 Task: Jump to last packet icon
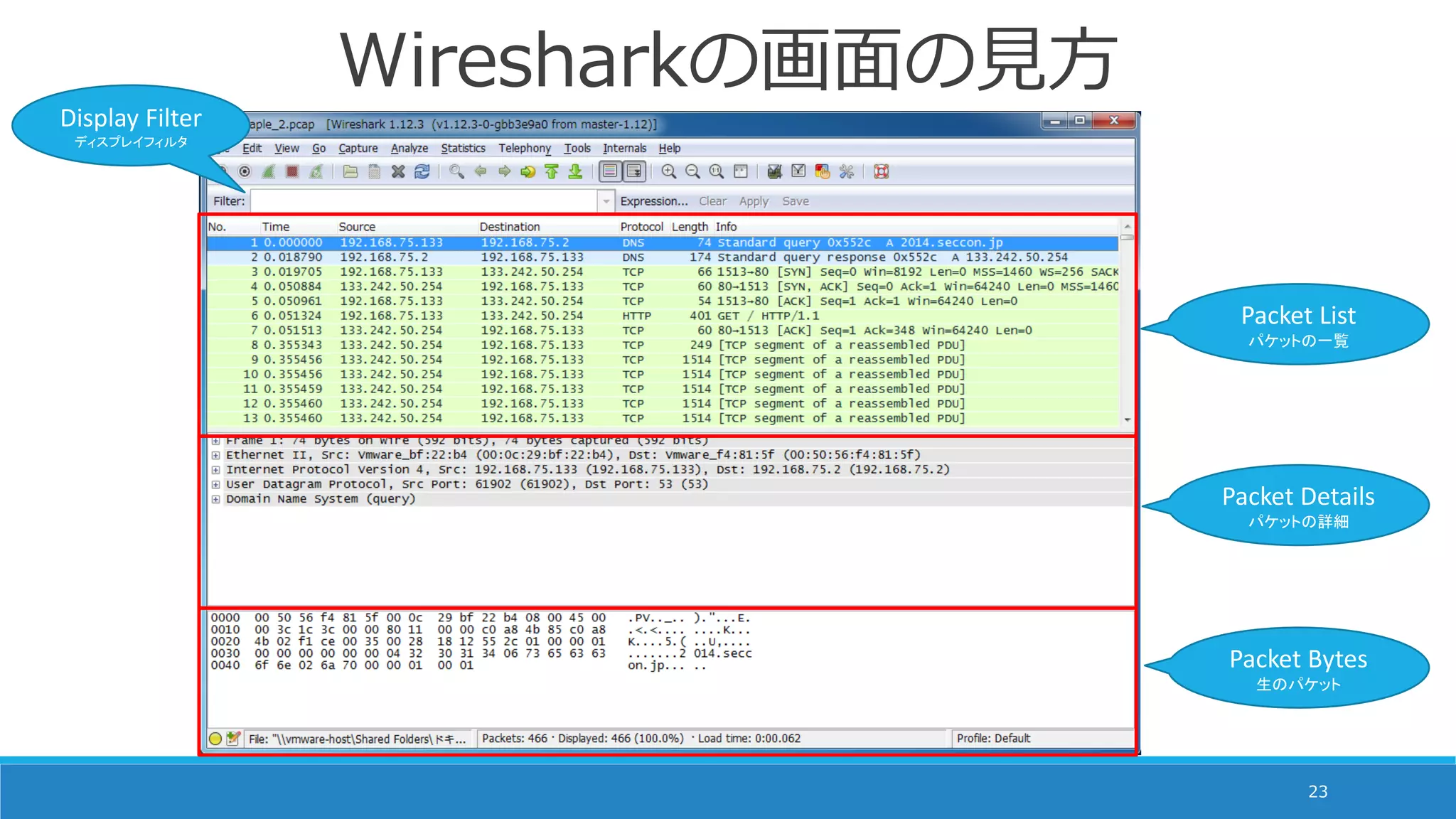(575, 172)
